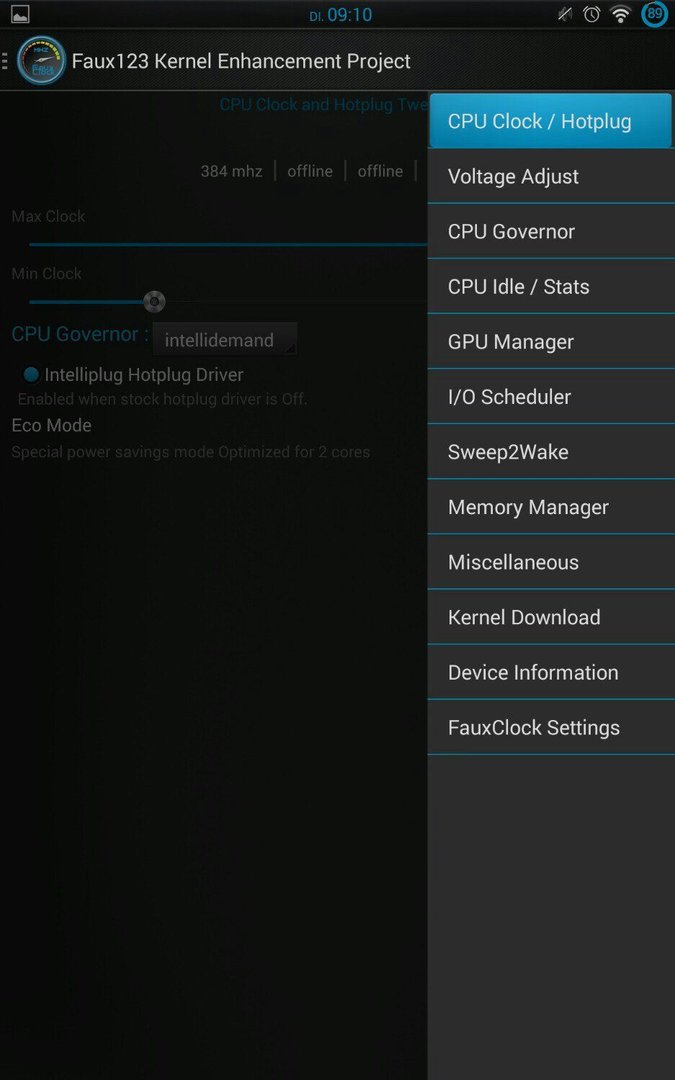Image resolution: width=675 pixels, height=1080 pixels.
Task: Click the Max Clock slider track
Action: pos(228,244)
